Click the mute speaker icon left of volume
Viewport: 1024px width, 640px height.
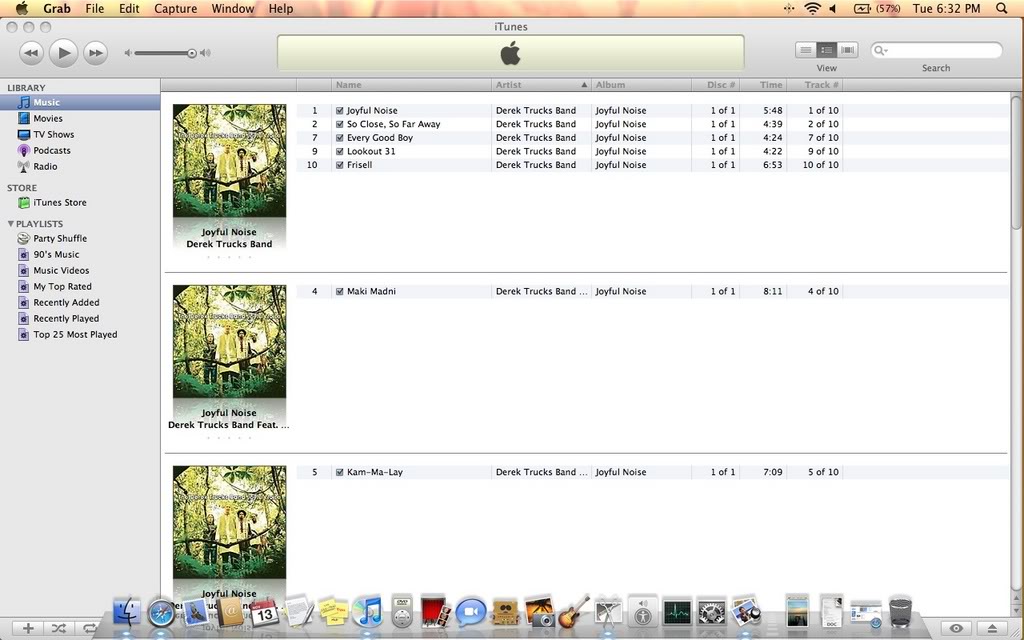pos(128,53)
